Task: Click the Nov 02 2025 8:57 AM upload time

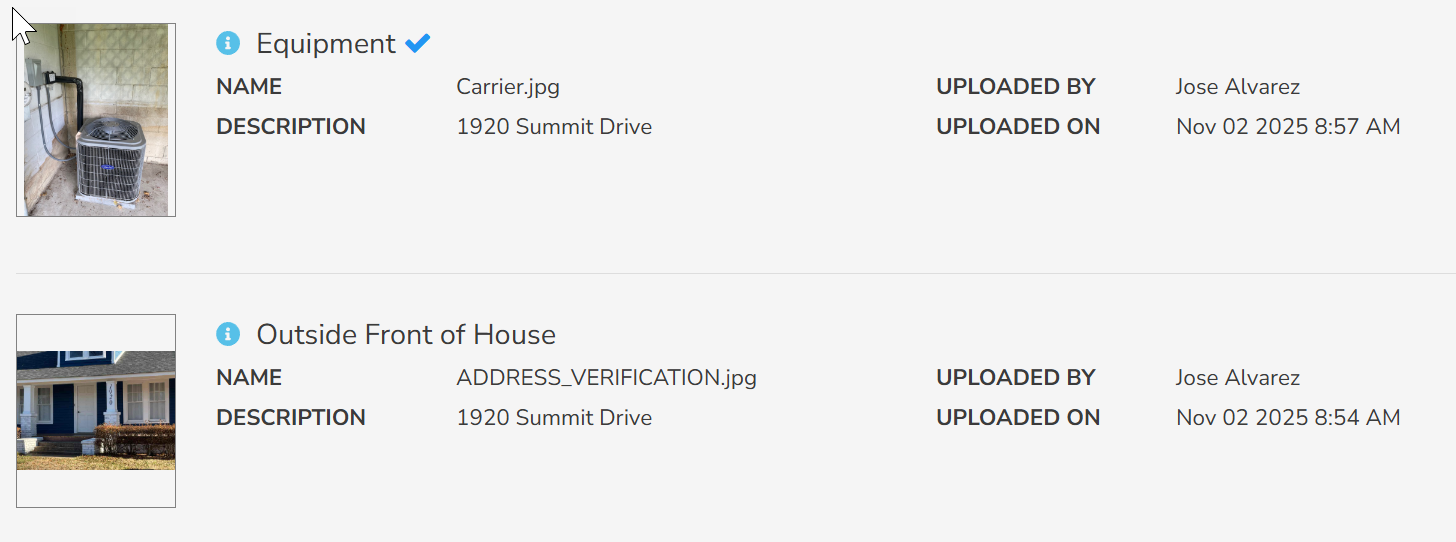Action: (1288, 127)
